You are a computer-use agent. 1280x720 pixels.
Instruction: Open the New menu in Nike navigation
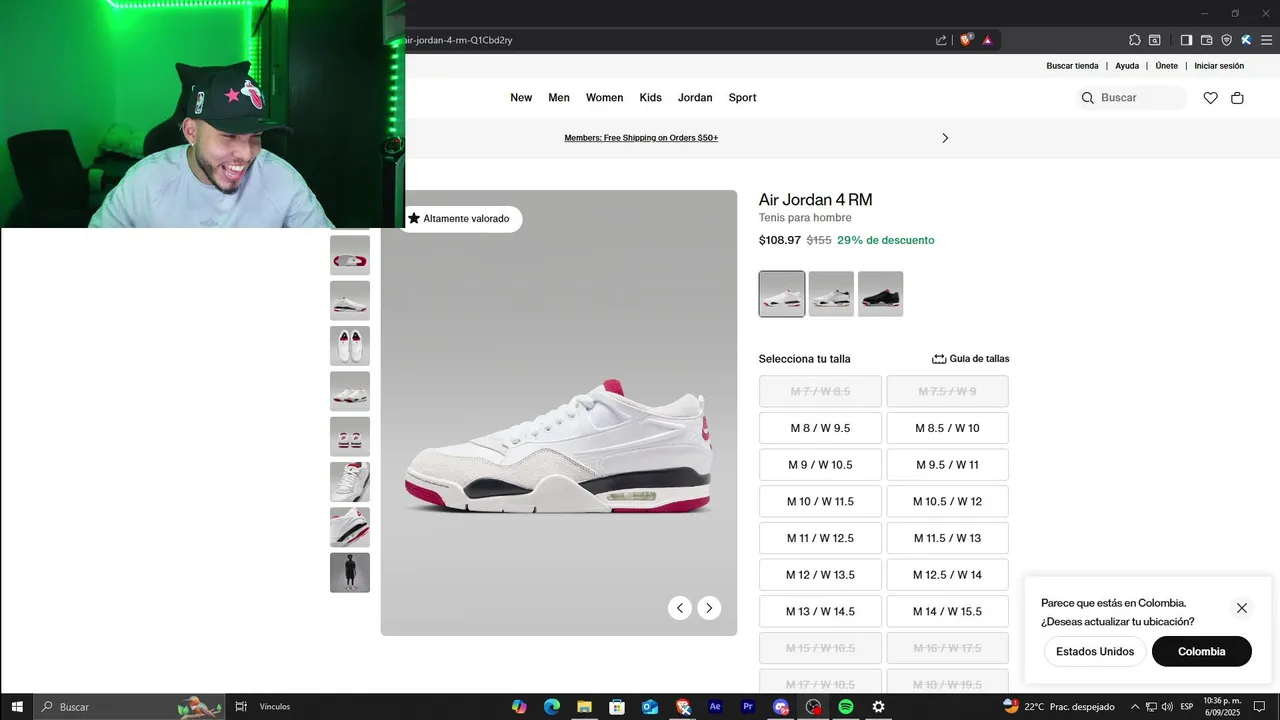tap(521, 98)
